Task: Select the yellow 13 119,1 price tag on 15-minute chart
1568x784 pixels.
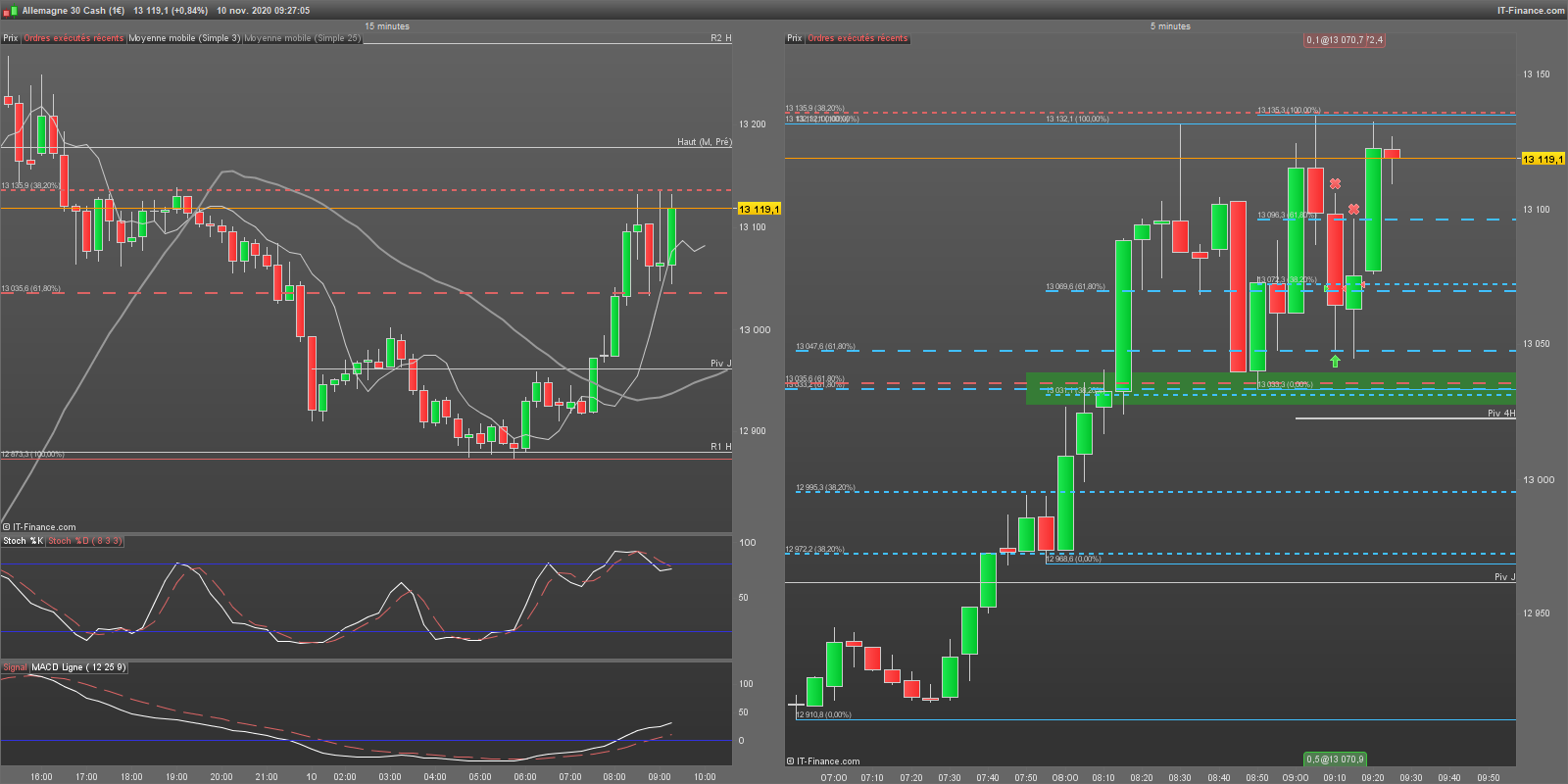Action: click(x=759, y=209)
